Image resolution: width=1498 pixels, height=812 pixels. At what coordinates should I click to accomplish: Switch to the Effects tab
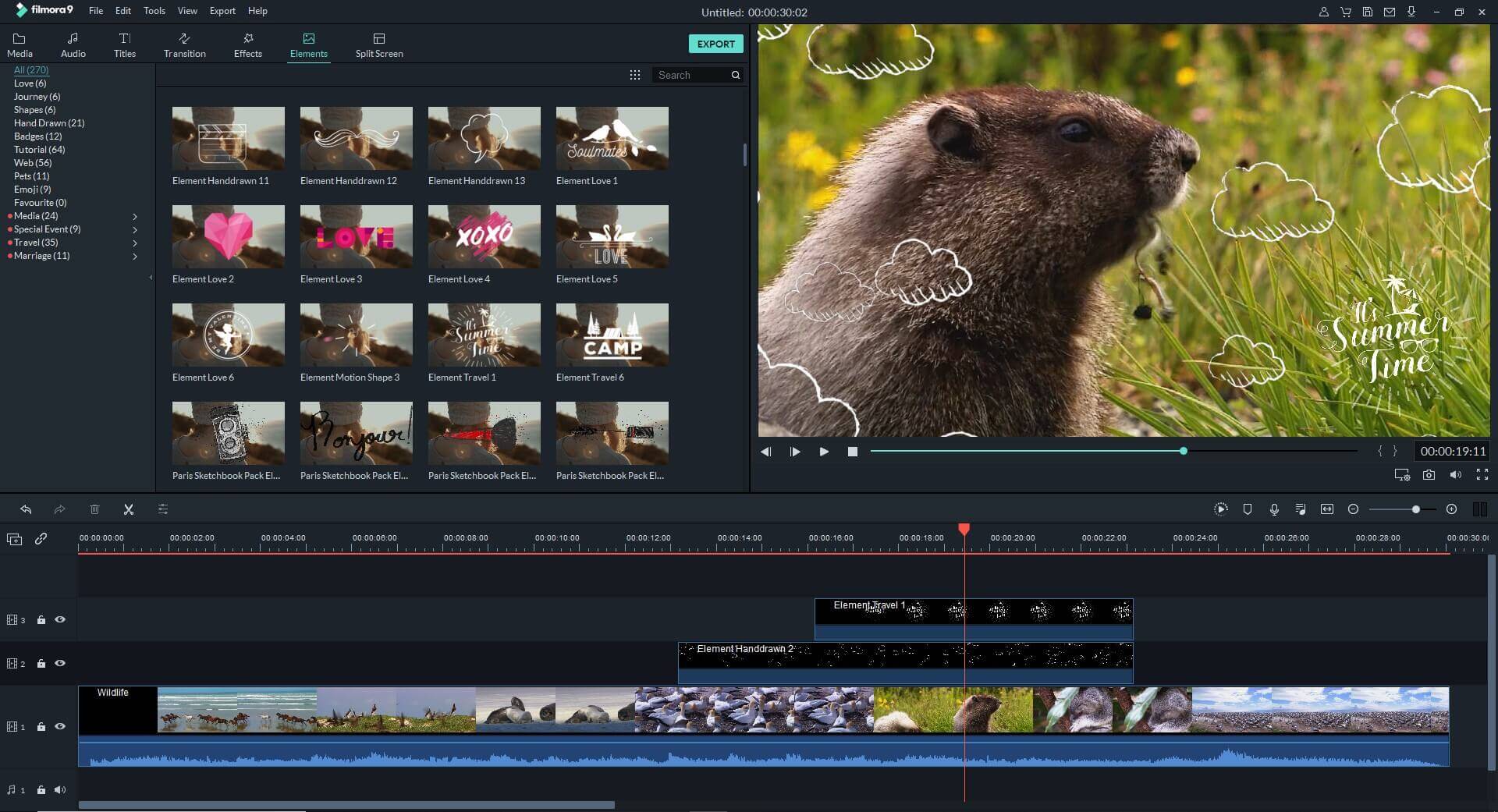248,45
